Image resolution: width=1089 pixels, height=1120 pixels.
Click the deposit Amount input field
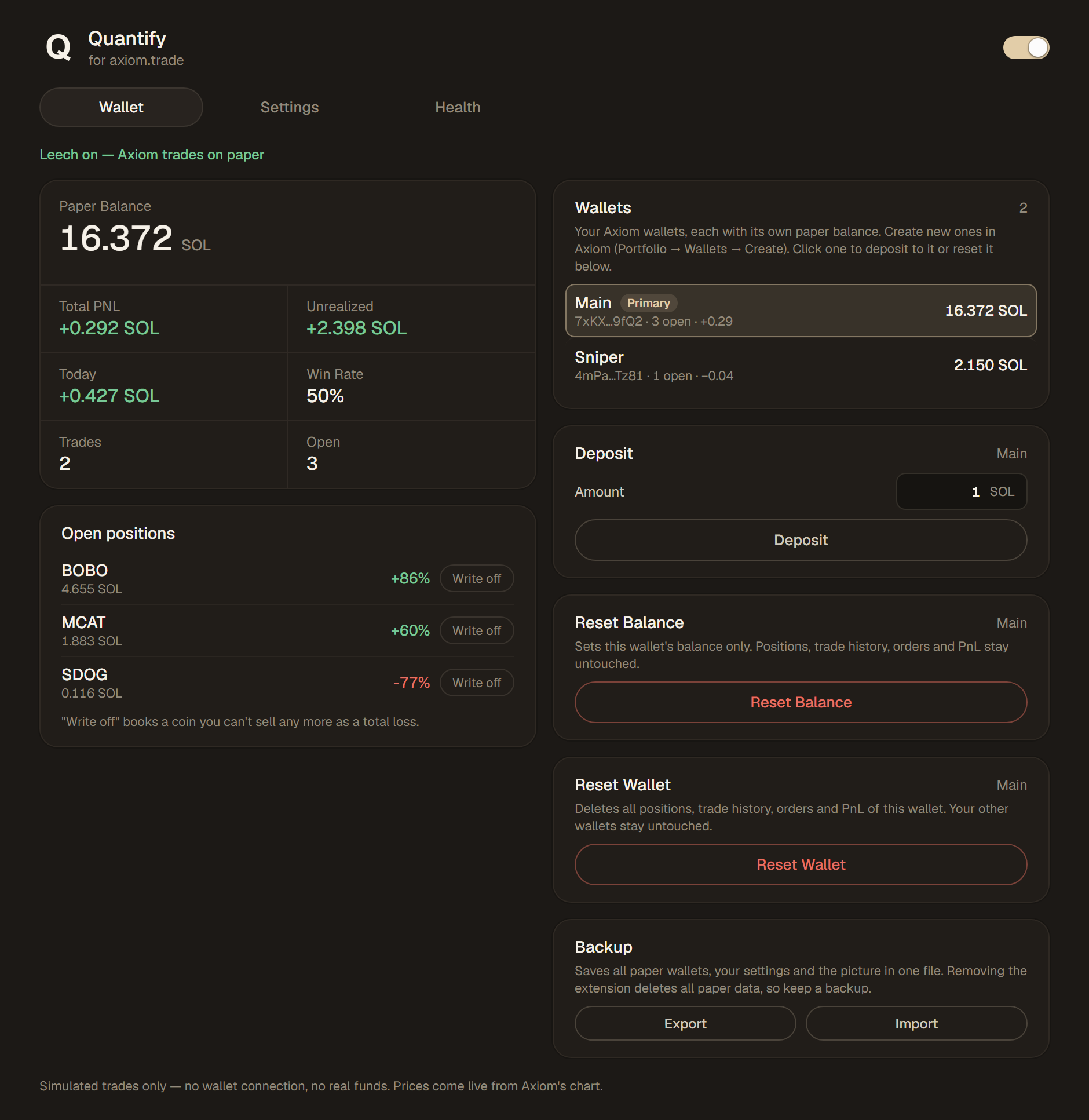[962, 491]
